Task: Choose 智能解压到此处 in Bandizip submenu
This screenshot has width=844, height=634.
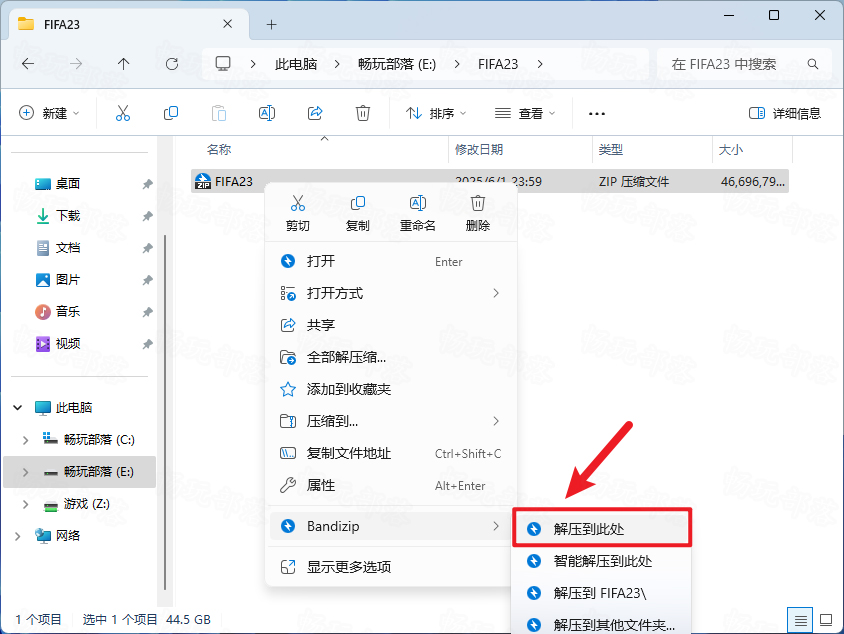Action: (x=602, y=561)
